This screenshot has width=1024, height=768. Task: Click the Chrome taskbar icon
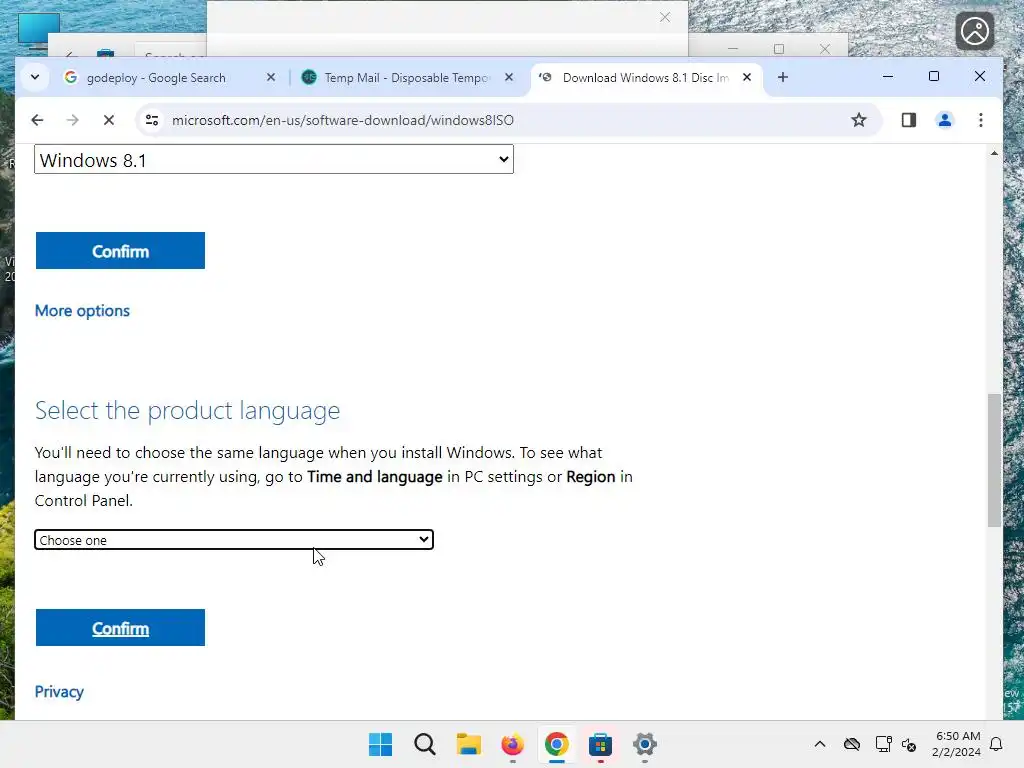click(x=556, y=744)
